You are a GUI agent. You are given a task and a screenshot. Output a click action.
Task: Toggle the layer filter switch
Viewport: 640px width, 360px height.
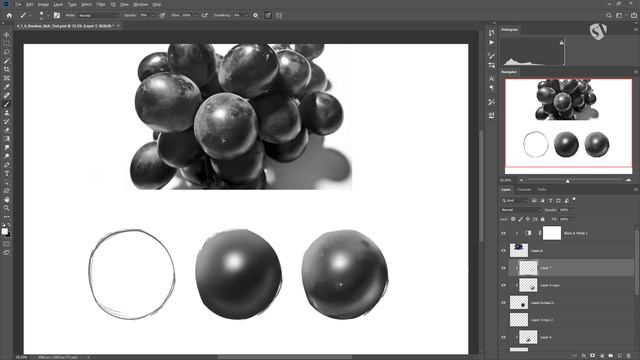574,199
